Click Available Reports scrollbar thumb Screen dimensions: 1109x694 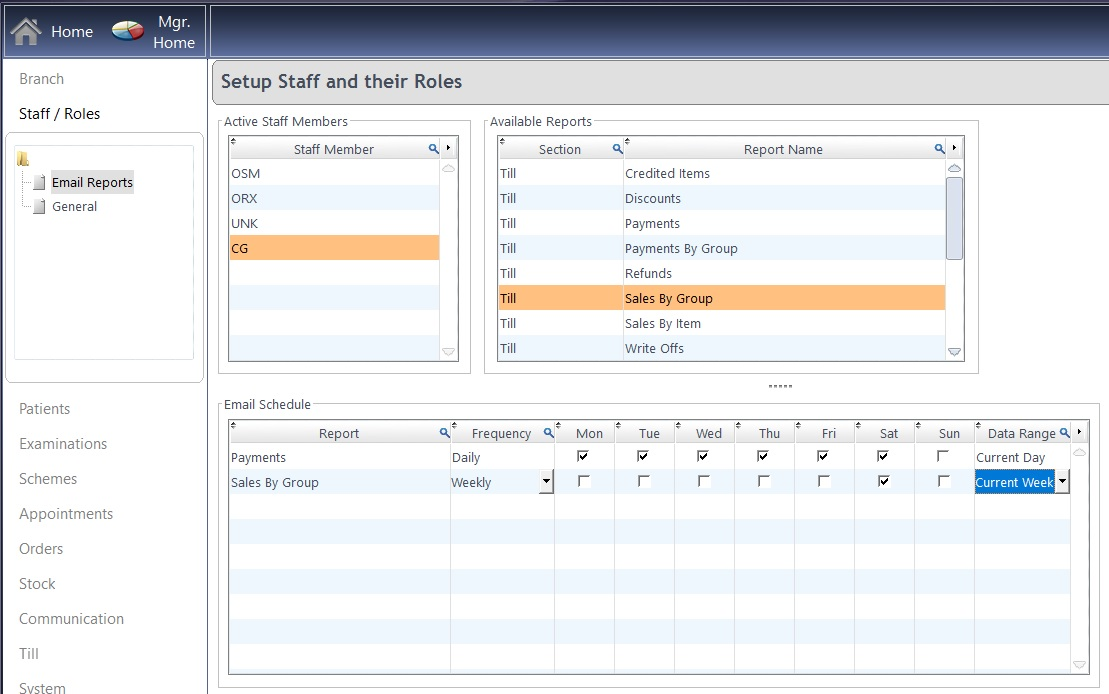[x=954, y=219]
